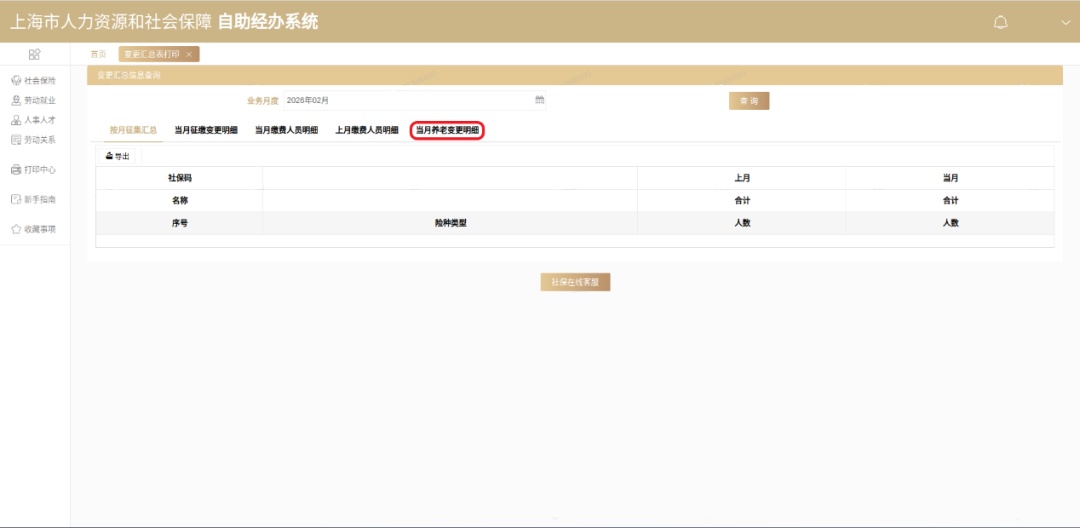Switch to the 首页 tab
This screenshot has width=1080, height=528.
98,54
